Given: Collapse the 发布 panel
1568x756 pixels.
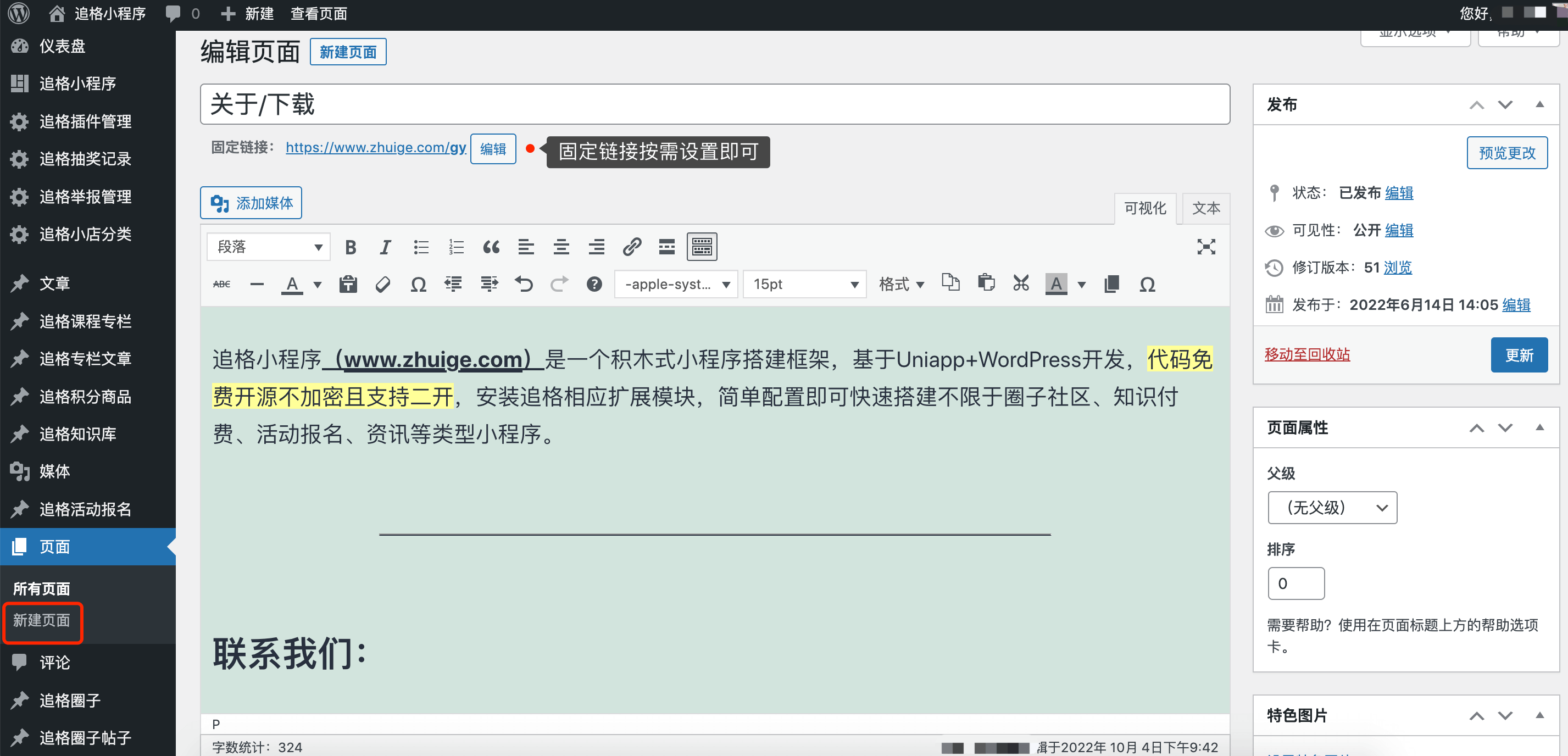Looking at the screenshot, I should click(1539, 105).
